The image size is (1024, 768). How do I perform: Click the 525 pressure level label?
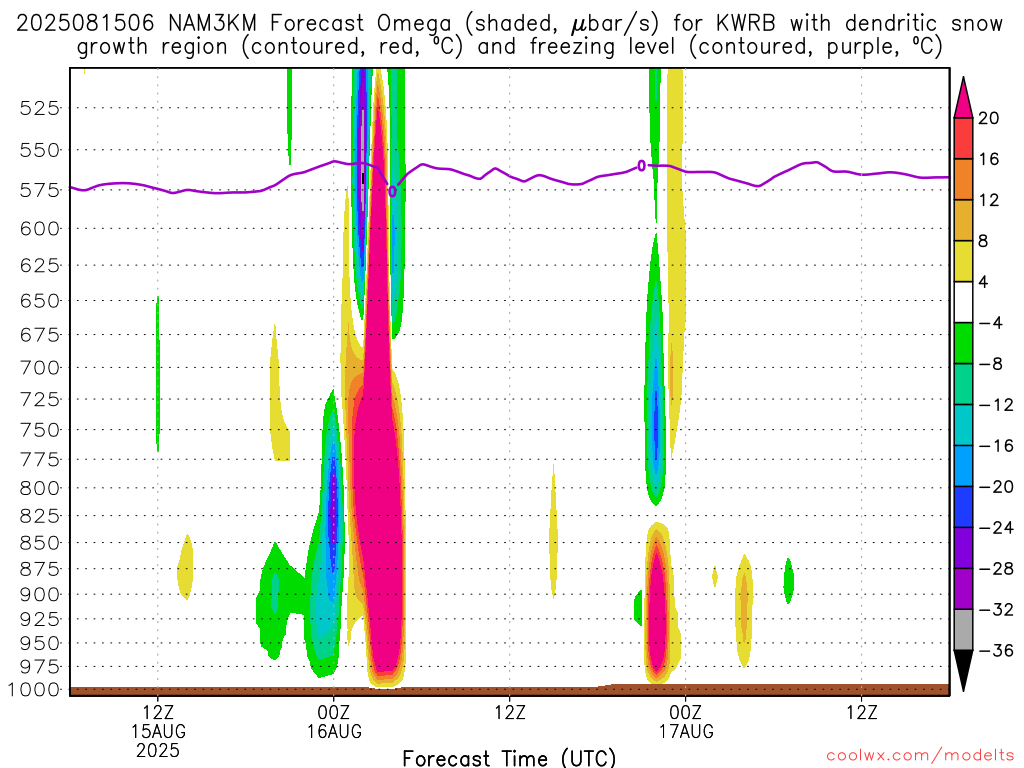40,108
